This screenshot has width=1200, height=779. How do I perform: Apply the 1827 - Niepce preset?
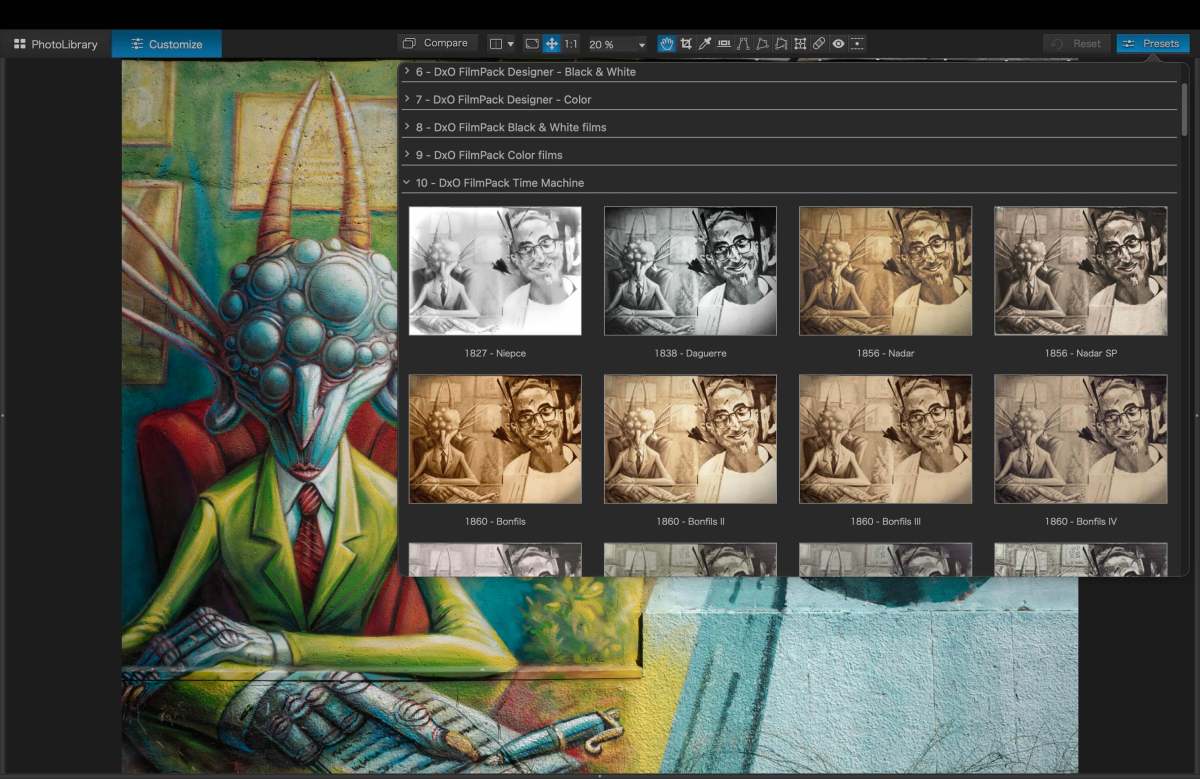(495, 270)
